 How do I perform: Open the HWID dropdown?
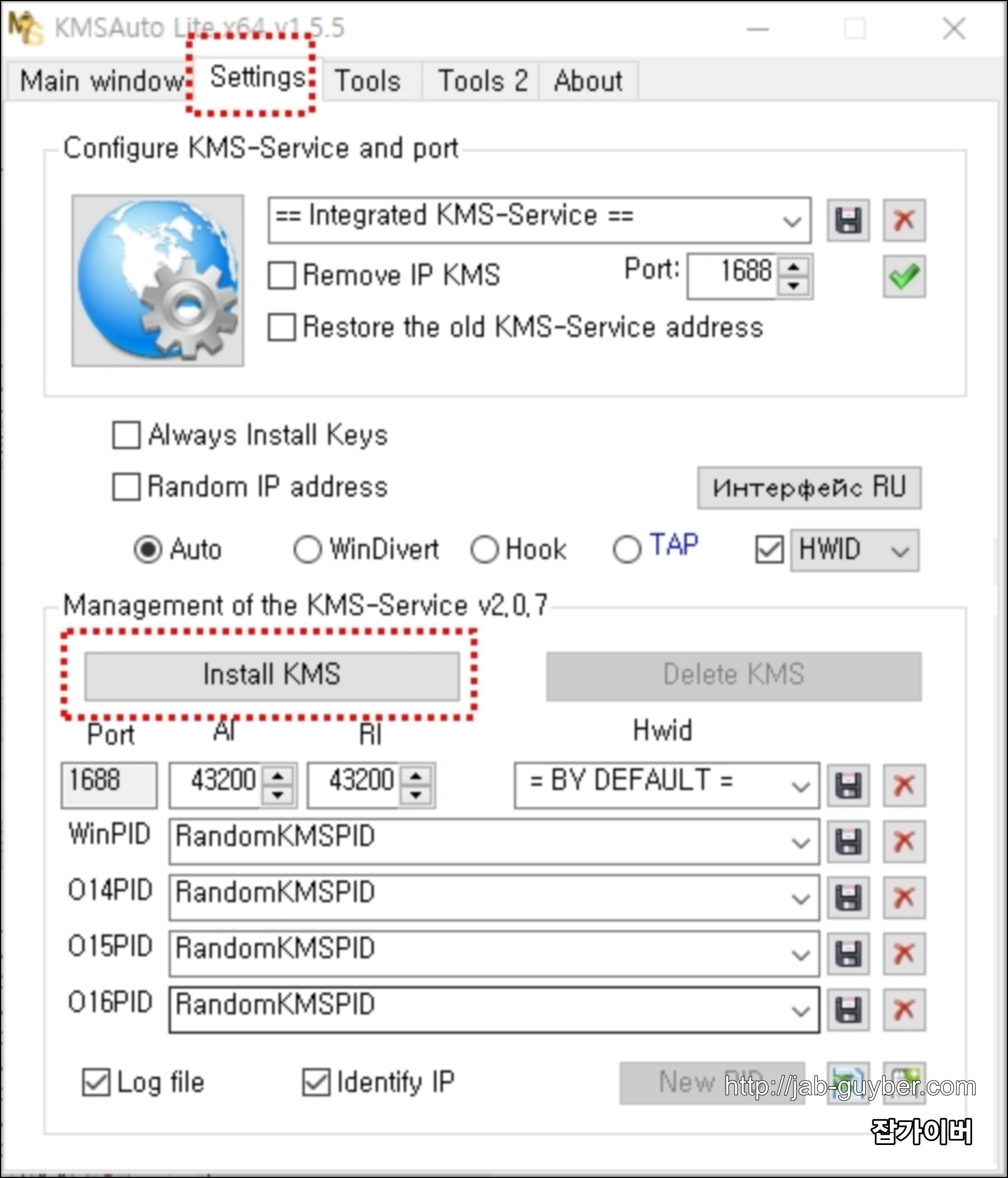pyautogui.click(x=900, y=551)
